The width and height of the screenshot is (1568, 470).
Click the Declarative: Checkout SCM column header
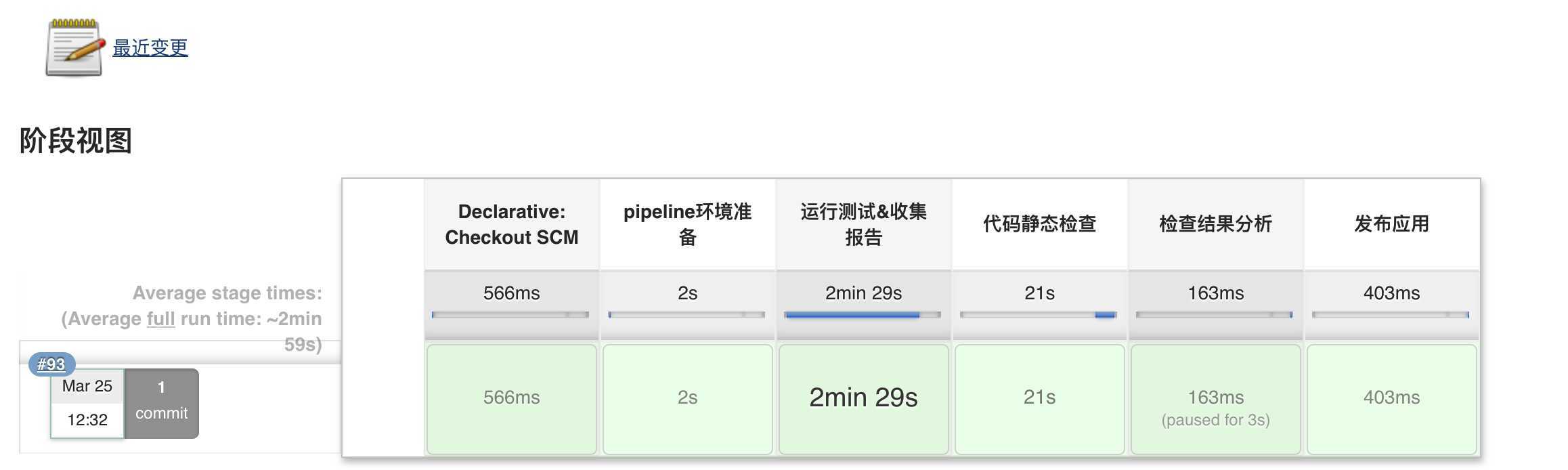click(x=512, y=224)
